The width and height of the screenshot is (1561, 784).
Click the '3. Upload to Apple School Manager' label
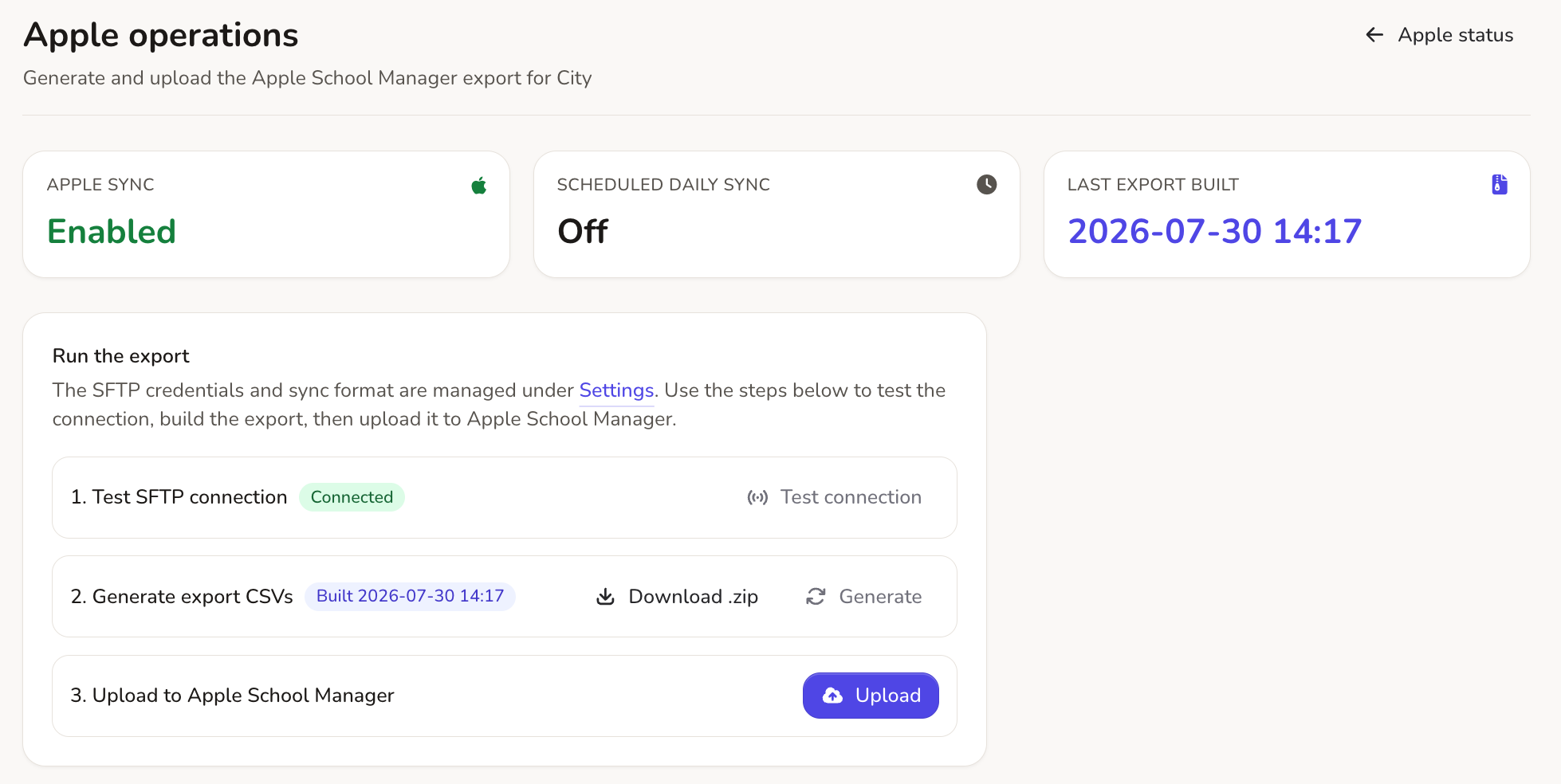232,696
